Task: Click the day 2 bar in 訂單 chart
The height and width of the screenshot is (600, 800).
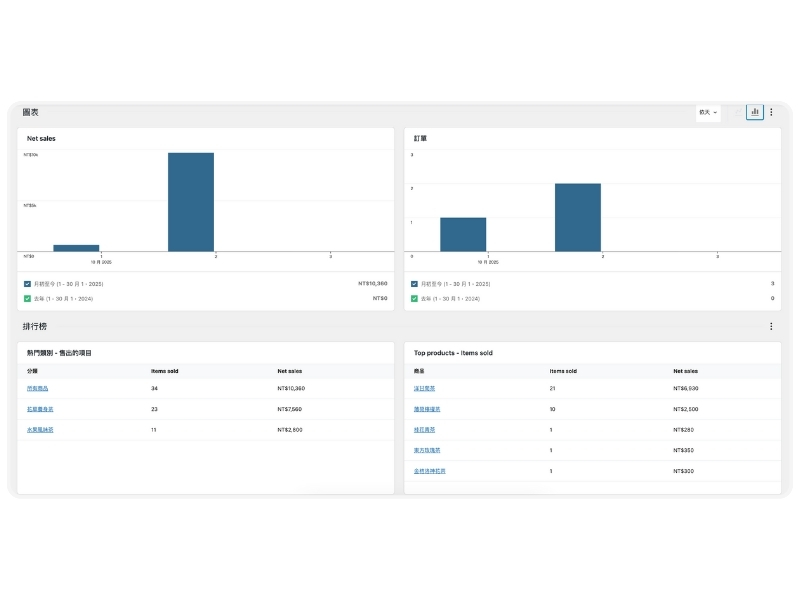Action: pyautogui.click(x=577, y=217)
